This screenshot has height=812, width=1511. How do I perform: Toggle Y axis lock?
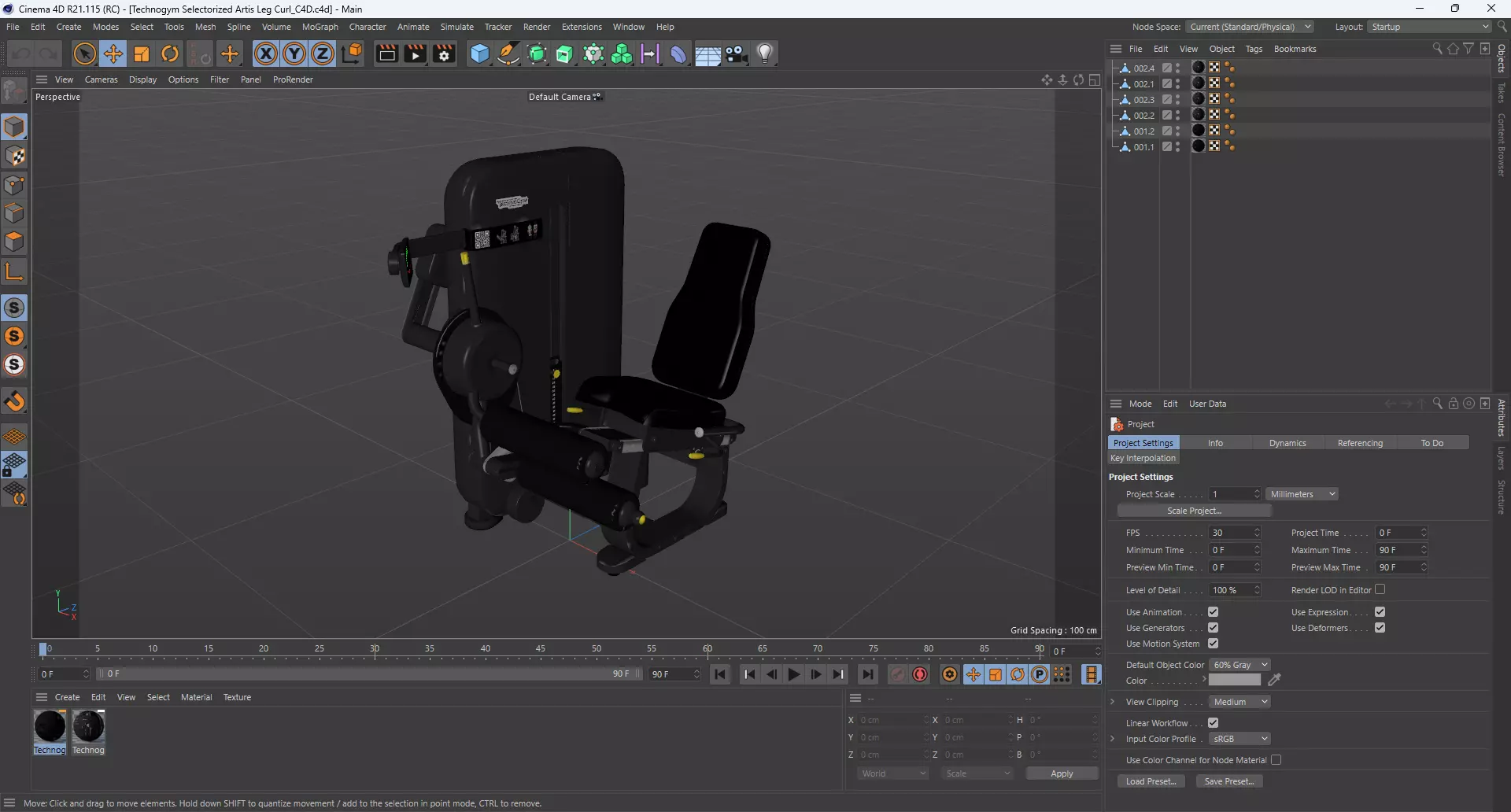click(x=294, y=54)
